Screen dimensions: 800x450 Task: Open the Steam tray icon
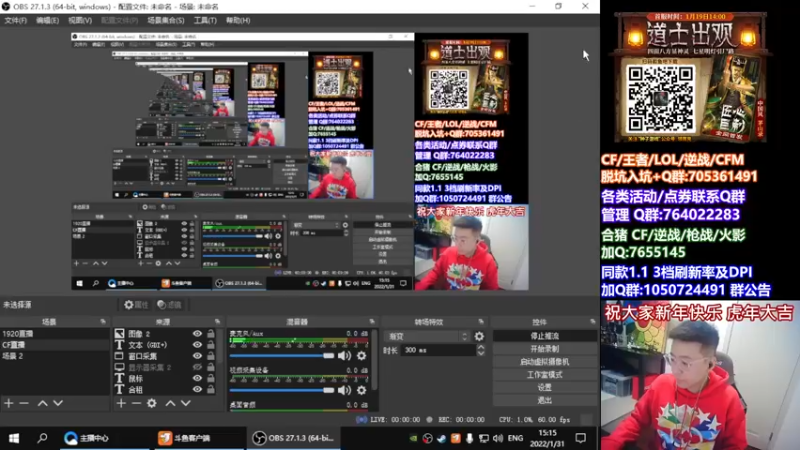pyautogui.click(x=441, y=438)
